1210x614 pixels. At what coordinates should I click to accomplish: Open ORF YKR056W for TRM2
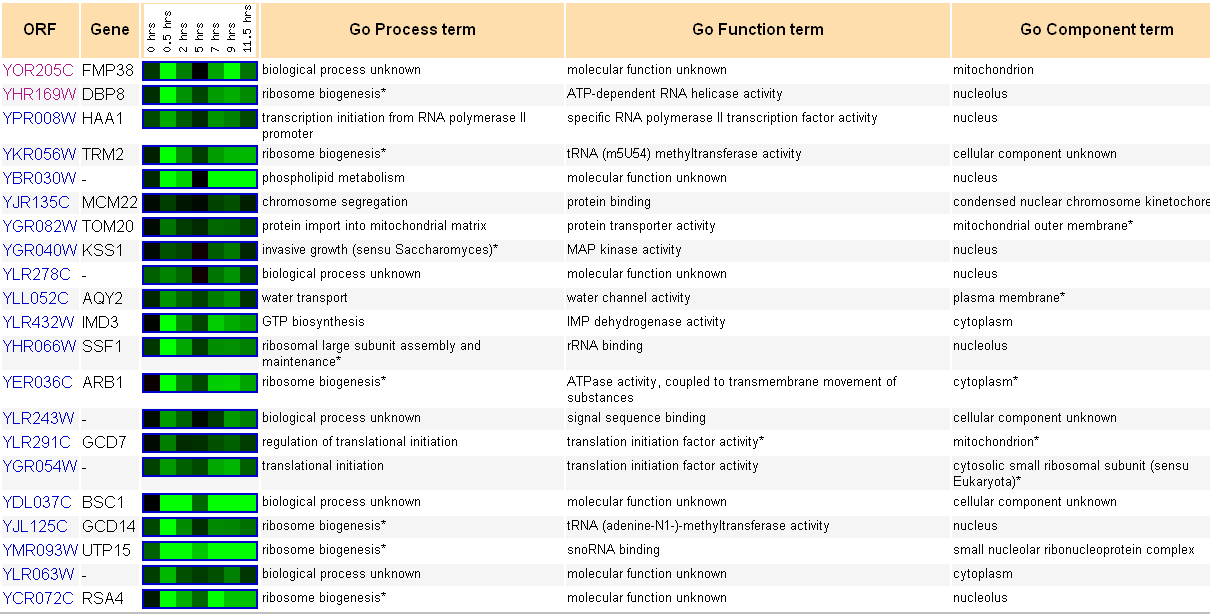click(39, 154)
